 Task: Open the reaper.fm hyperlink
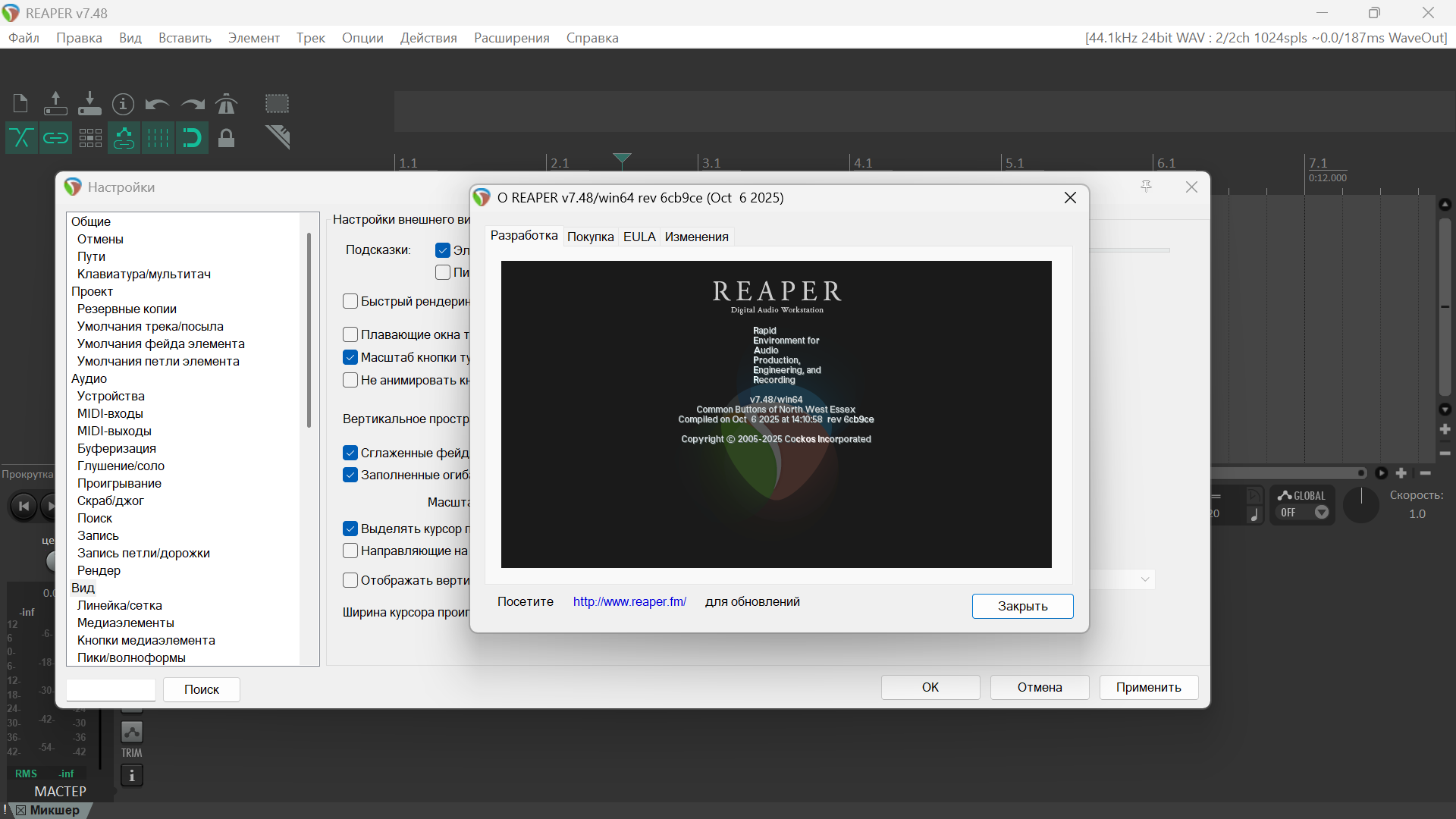pos(629,601)
